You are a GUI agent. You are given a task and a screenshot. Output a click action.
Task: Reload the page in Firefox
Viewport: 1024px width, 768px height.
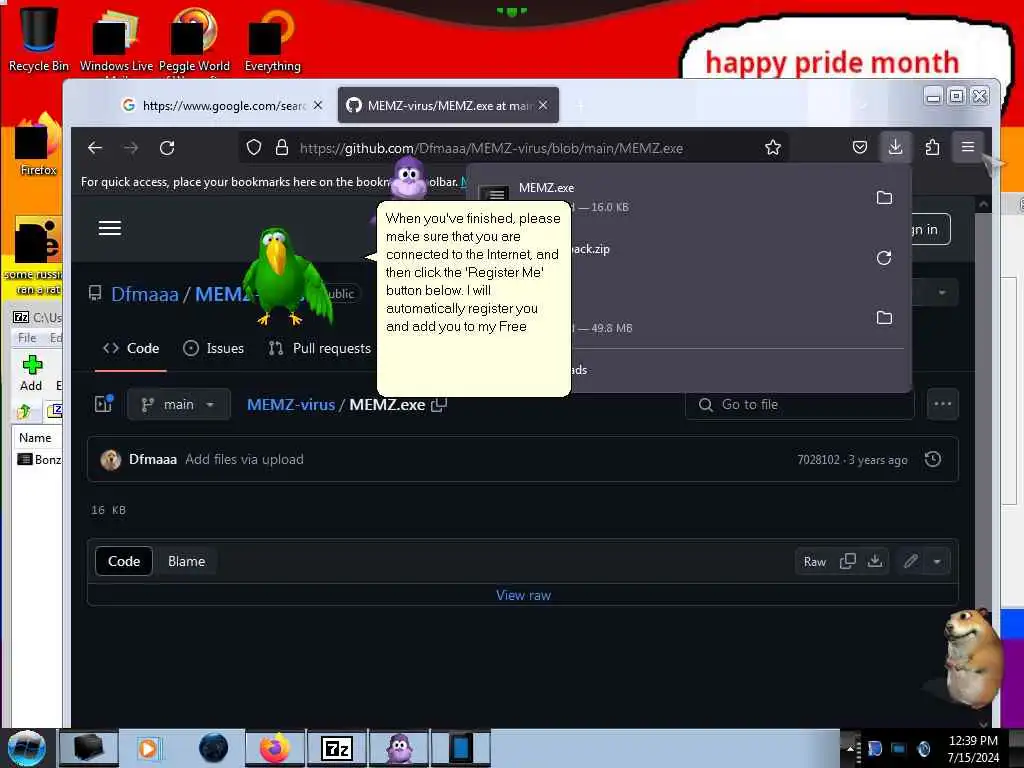coord(167,148)
